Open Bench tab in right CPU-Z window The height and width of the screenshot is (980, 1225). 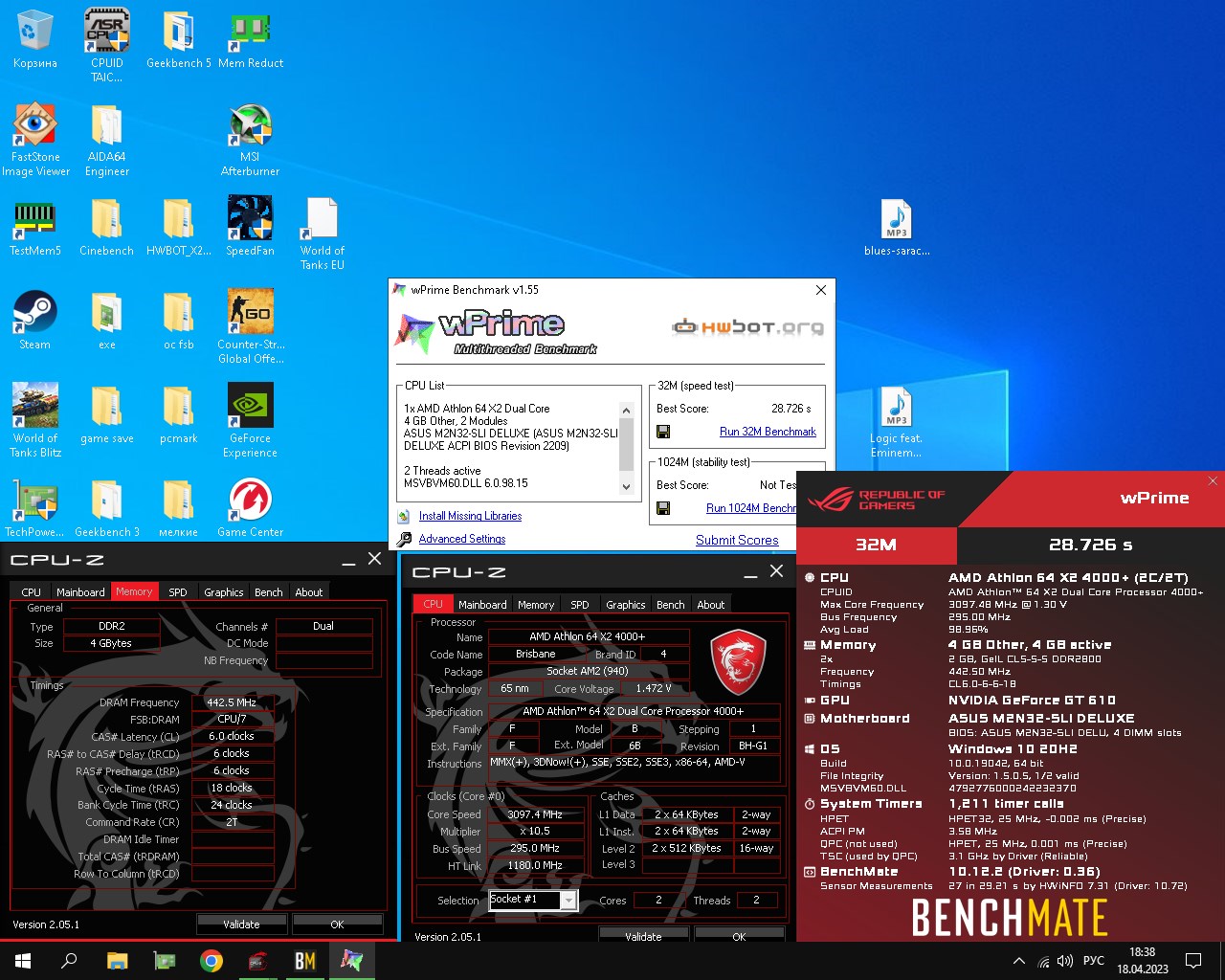(x=671, y=605)
